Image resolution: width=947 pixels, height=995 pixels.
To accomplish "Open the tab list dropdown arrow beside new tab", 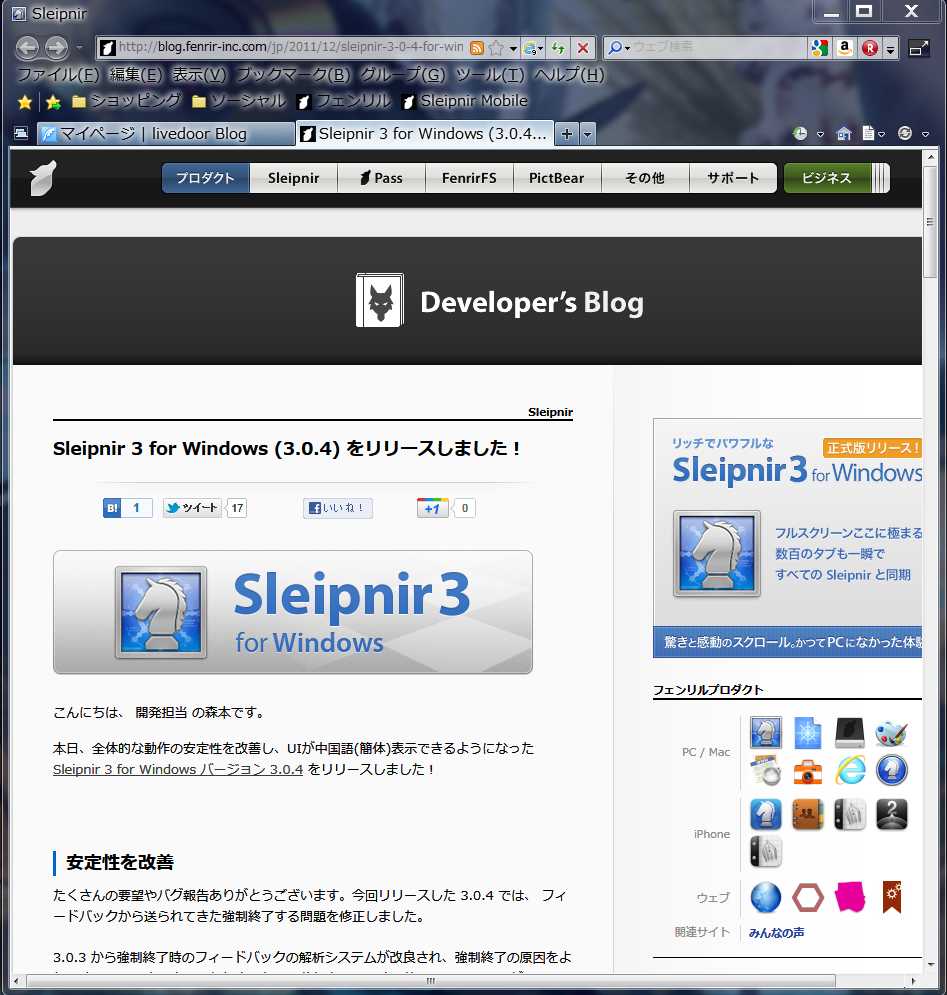I will tap(588, 134).
